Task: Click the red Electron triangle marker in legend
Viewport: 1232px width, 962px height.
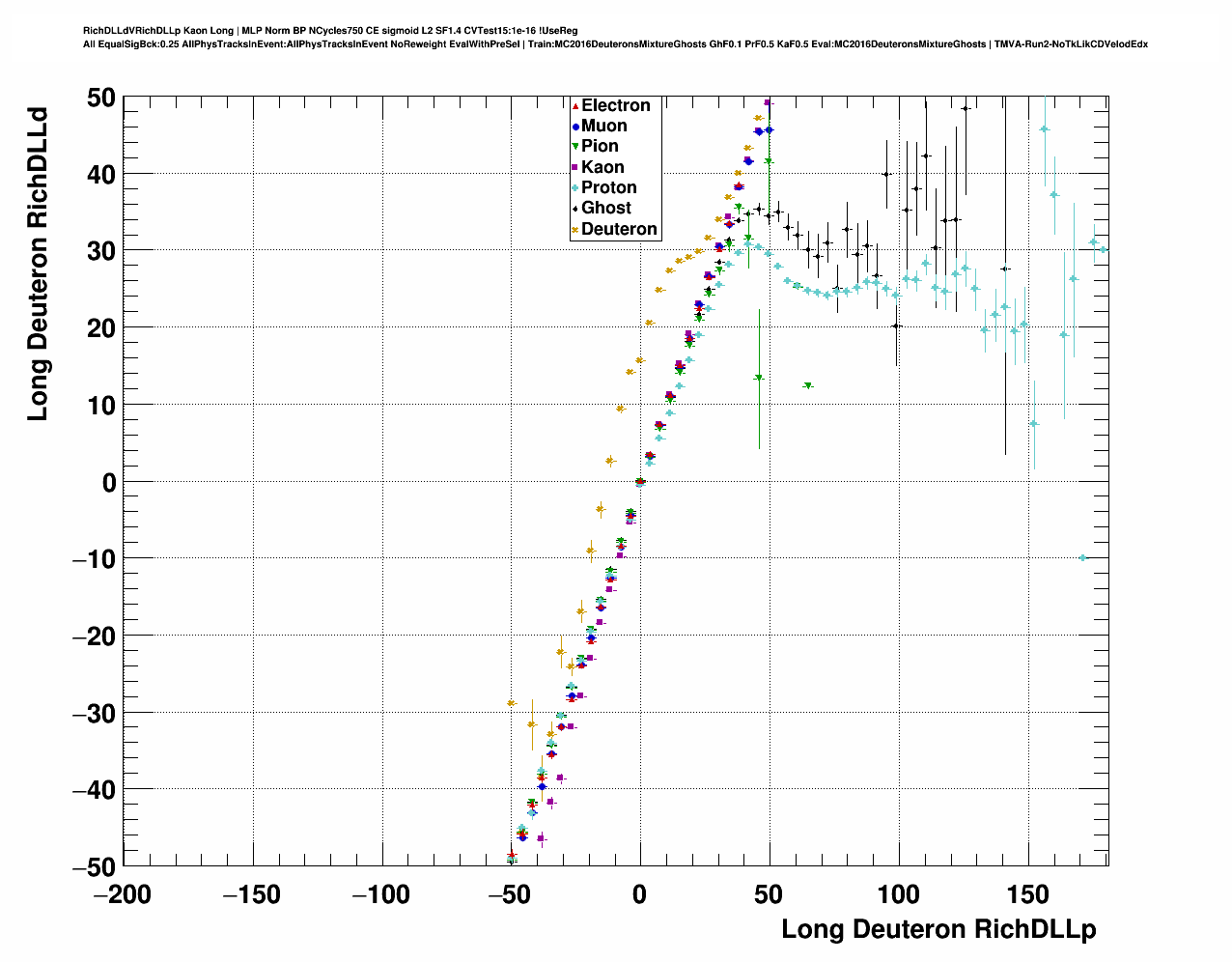Action: (575, 105)
